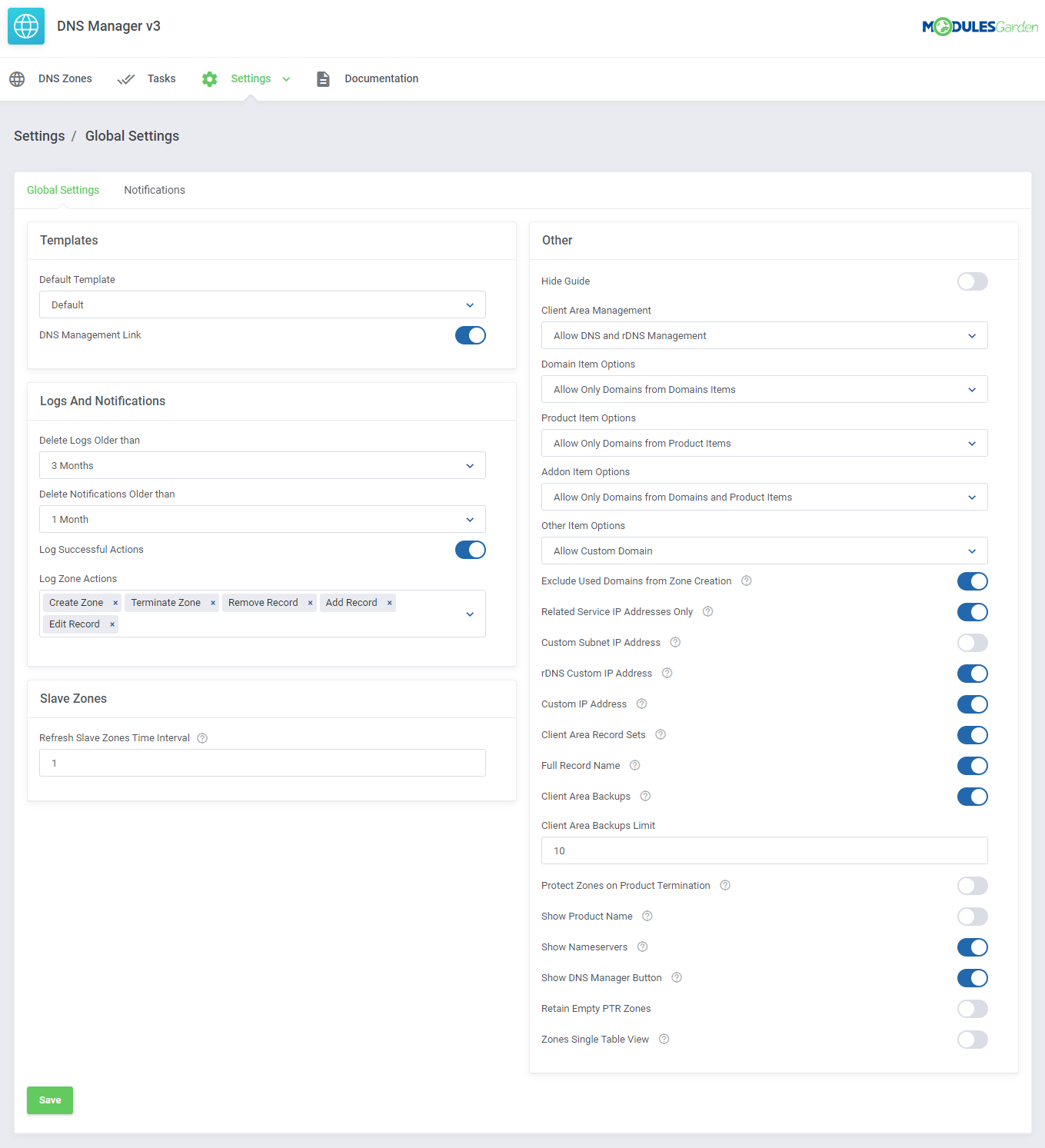The height and width of the screenshot is (1148, 1045).
Task: Turn on Show Product Name switch
Action: [x=973, y=917]
